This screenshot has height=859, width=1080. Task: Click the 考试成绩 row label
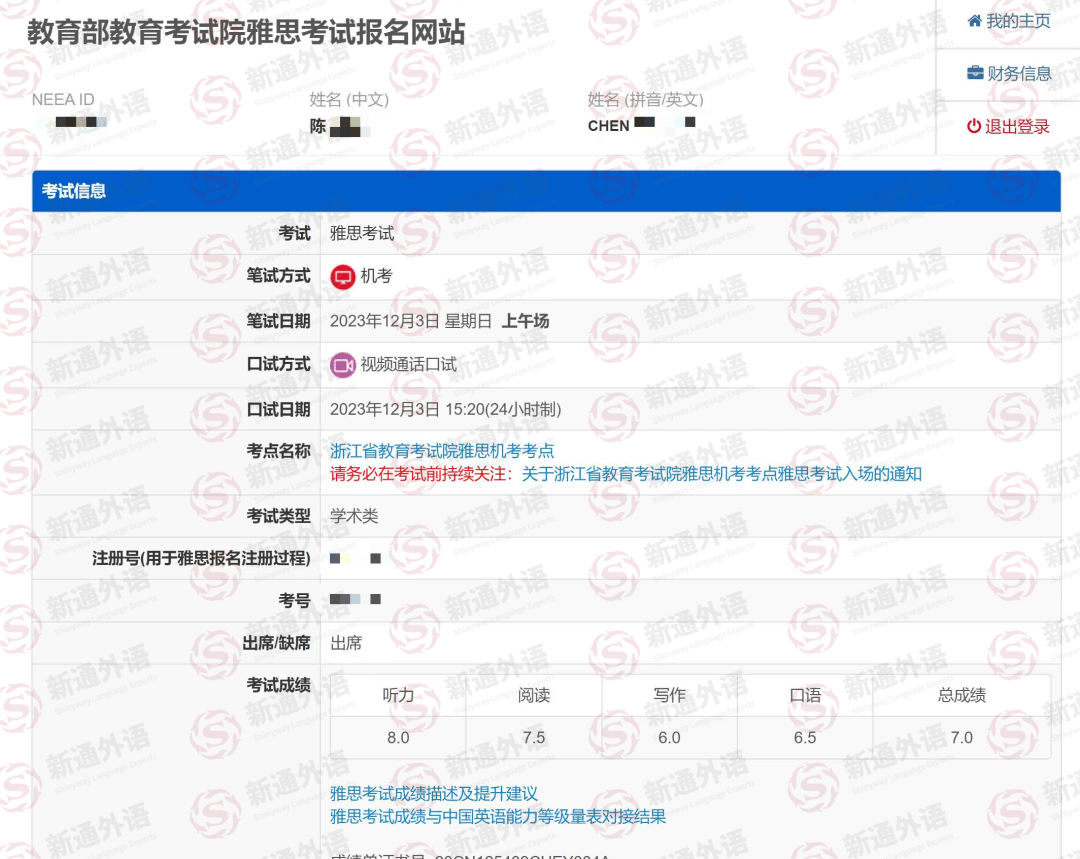pyautogui.click(x=278, y=685)
